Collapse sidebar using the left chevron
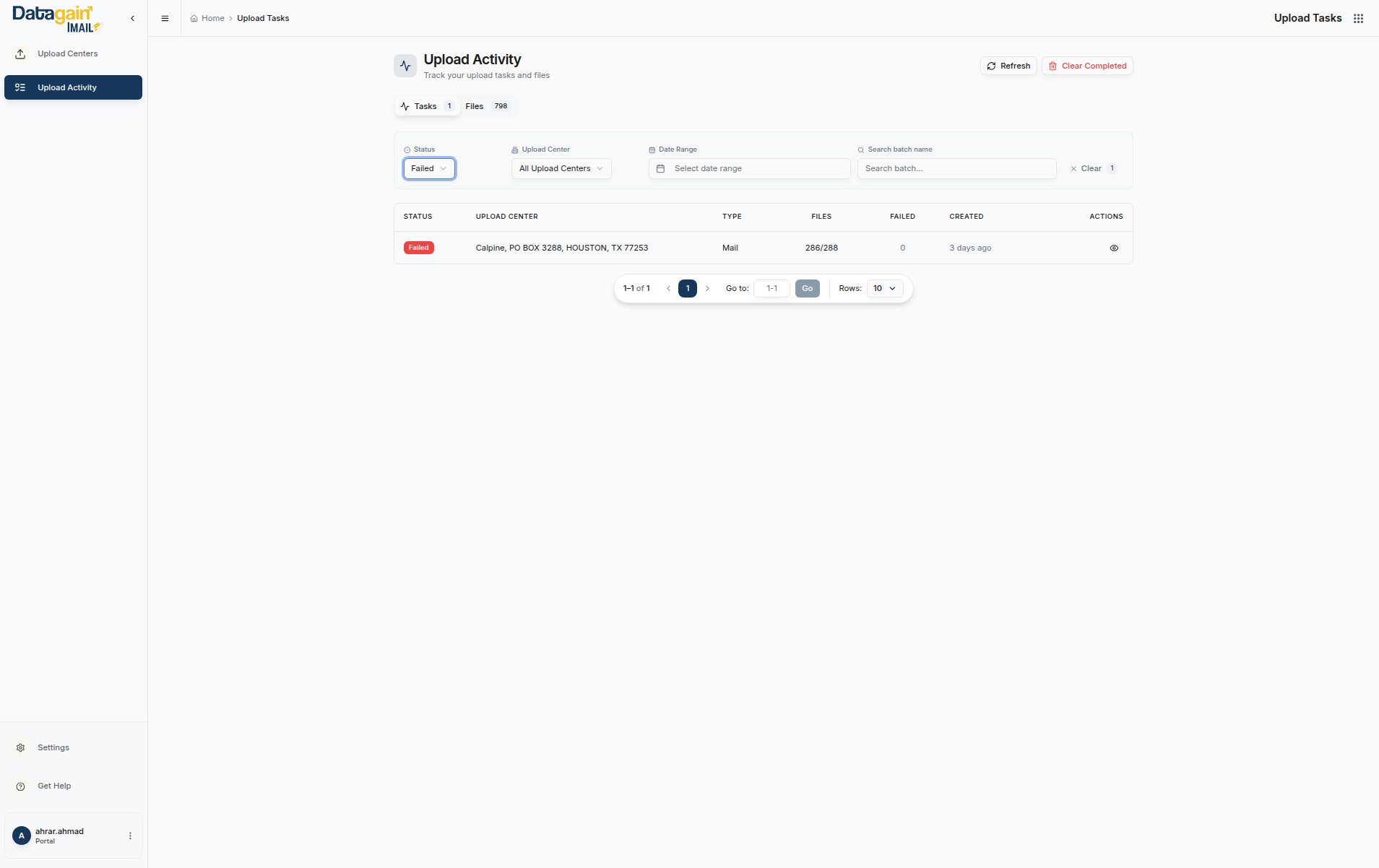 tap(132, 18)
